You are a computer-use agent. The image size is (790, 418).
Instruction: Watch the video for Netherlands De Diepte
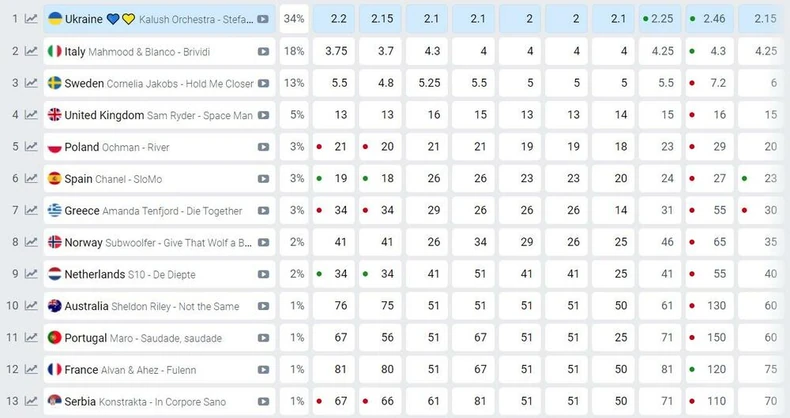tap(263, 274)
